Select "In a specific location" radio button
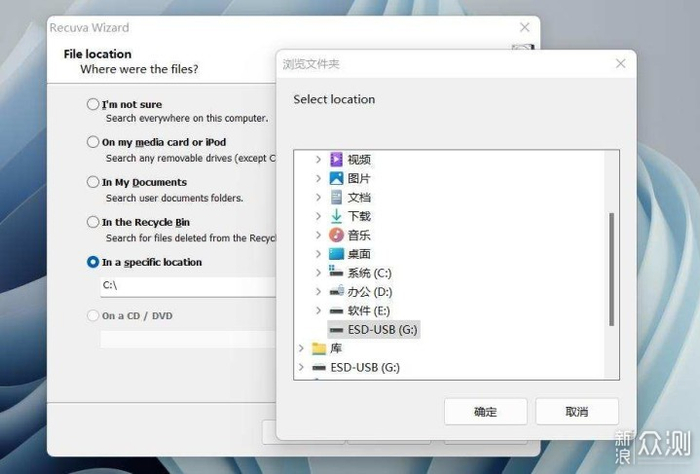 (x=93, y=262)
